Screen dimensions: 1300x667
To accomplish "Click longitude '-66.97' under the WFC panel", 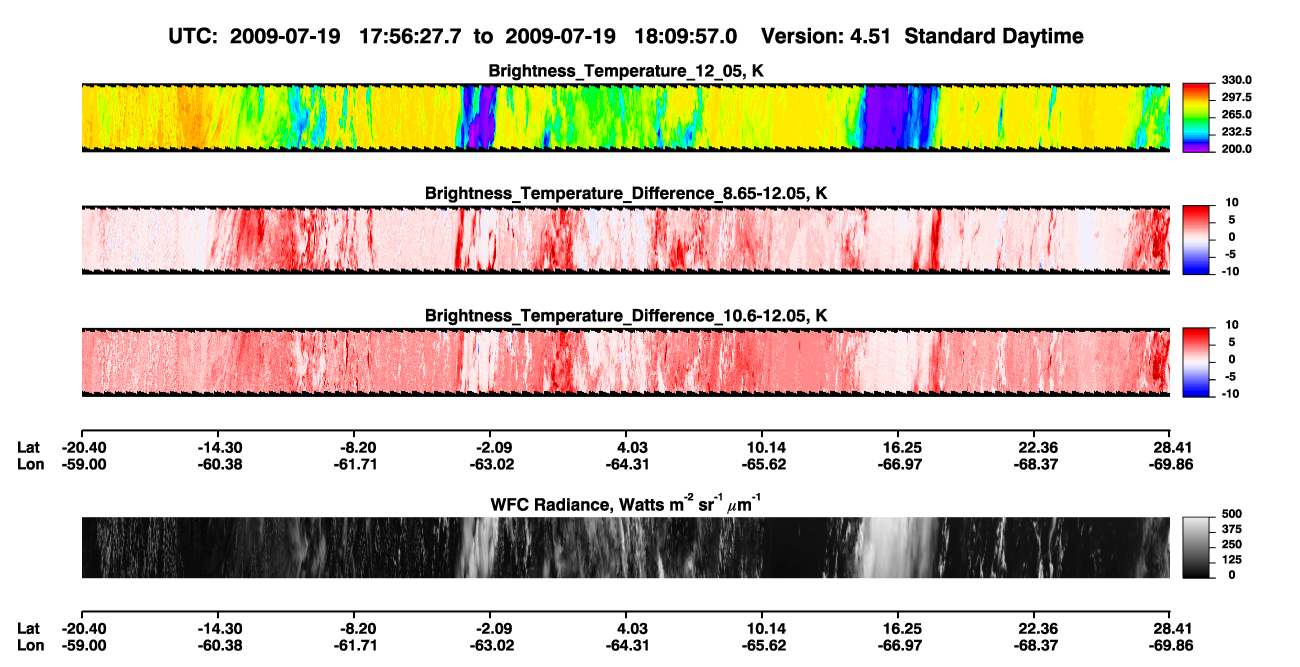I will (899, 646).
